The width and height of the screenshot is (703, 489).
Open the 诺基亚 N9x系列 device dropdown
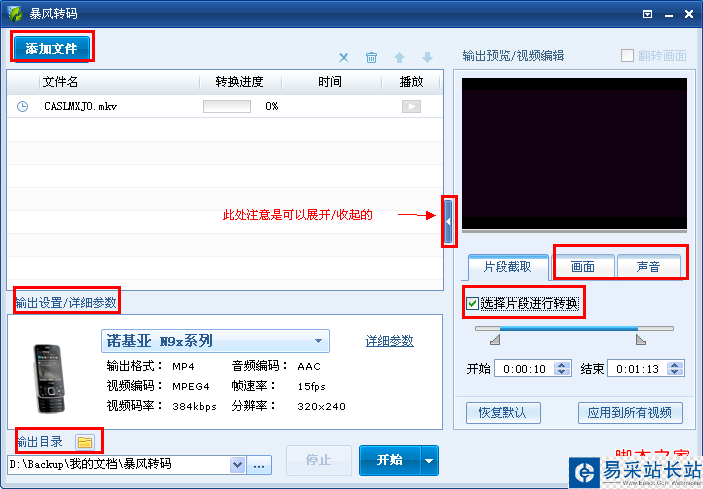tap(216, 341)
